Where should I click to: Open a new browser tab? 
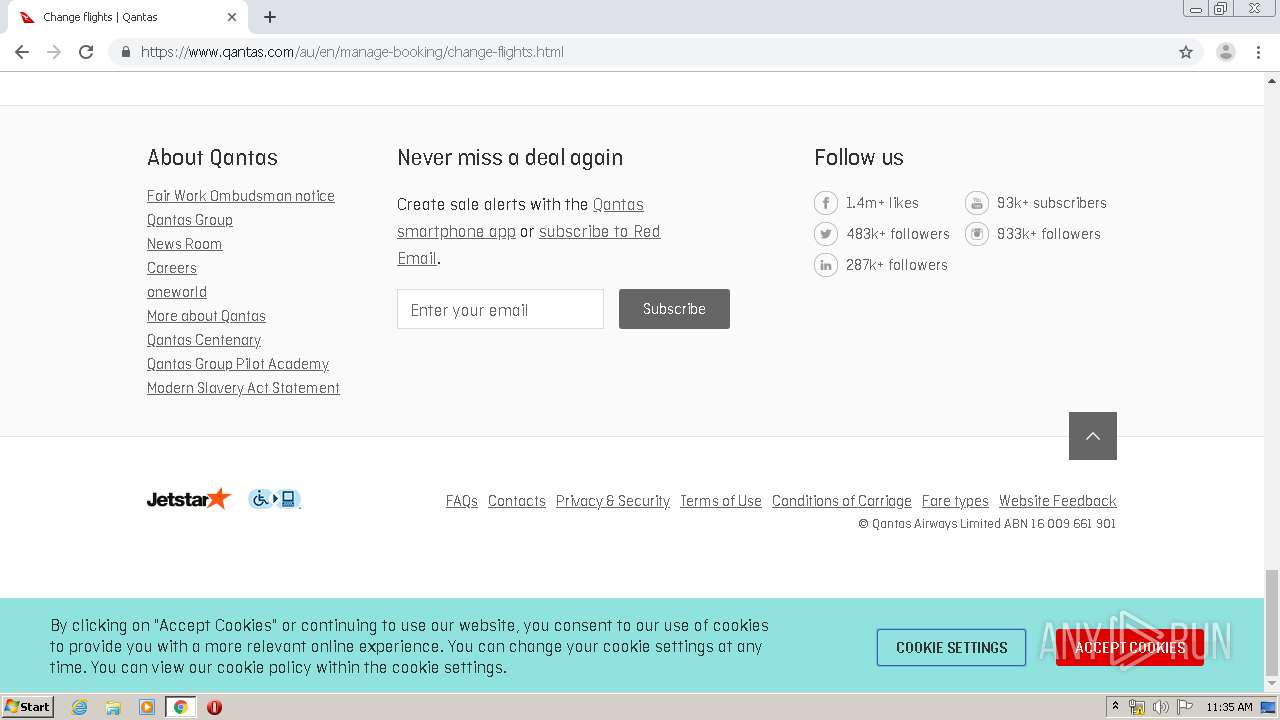pos(270,17)
